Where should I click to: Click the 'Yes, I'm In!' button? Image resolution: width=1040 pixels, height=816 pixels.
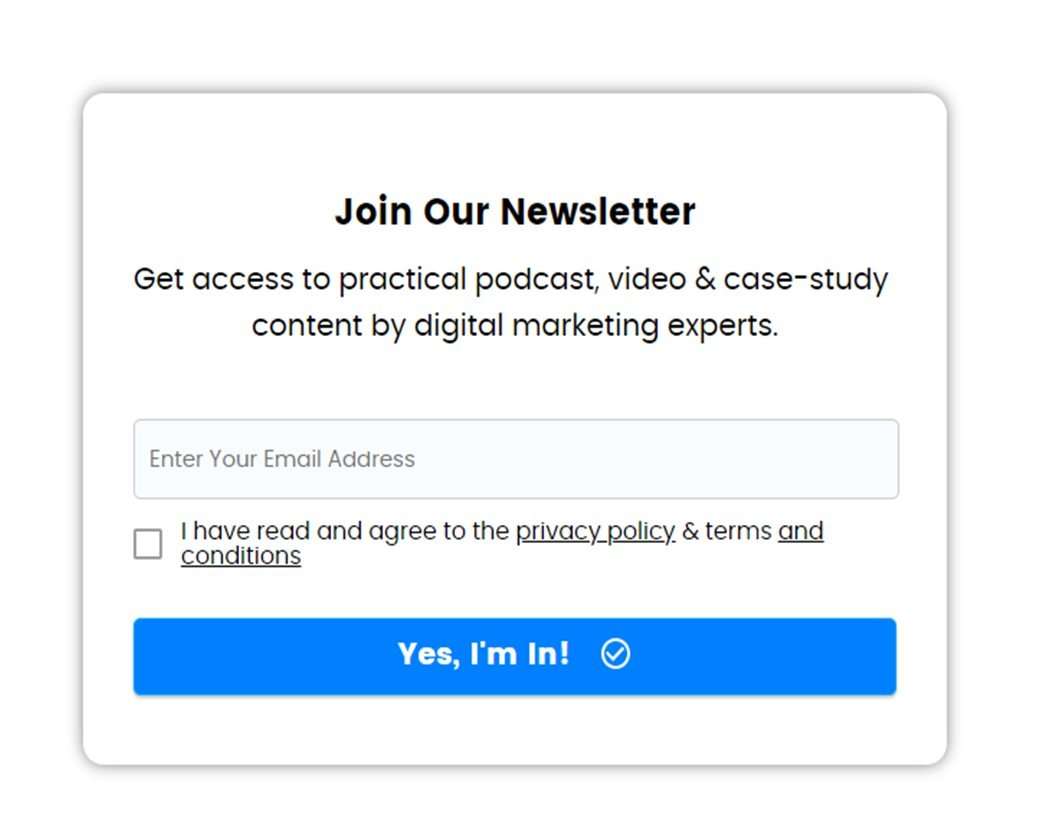tap(515, 656)
